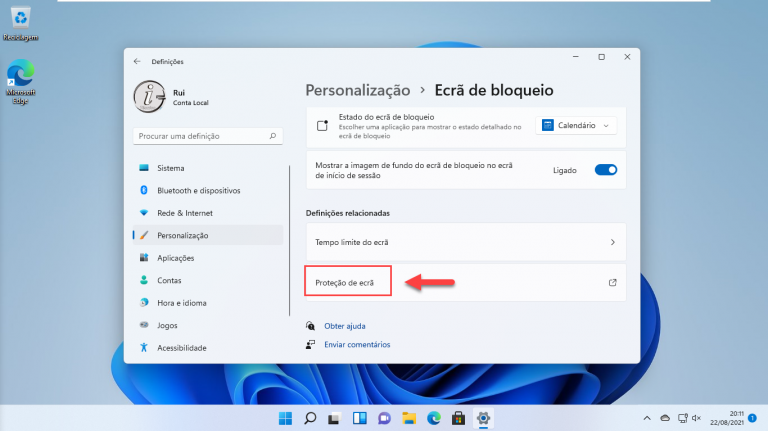
Task: Select Personalização in the sidebar
Action: [208, 236]
